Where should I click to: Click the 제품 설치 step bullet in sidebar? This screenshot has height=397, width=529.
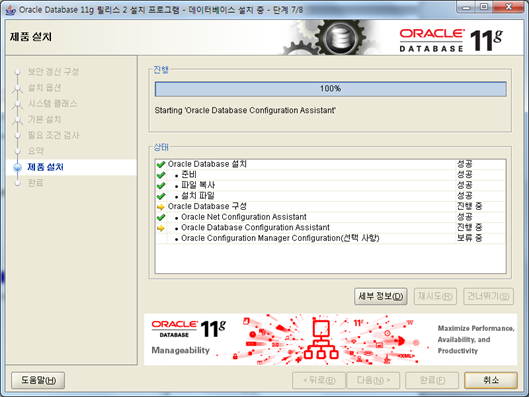17,167
